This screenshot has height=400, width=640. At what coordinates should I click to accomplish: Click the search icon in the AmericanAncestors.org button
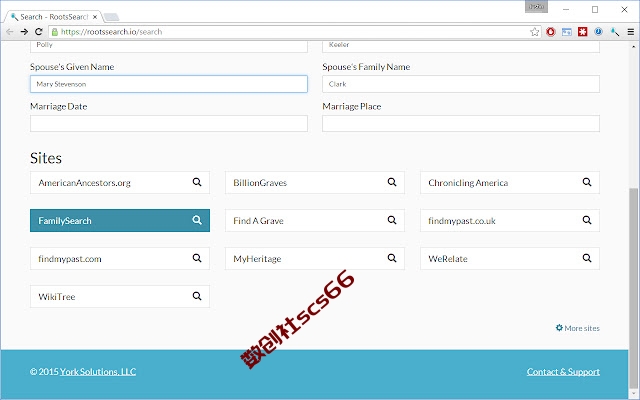click(197, 182)
